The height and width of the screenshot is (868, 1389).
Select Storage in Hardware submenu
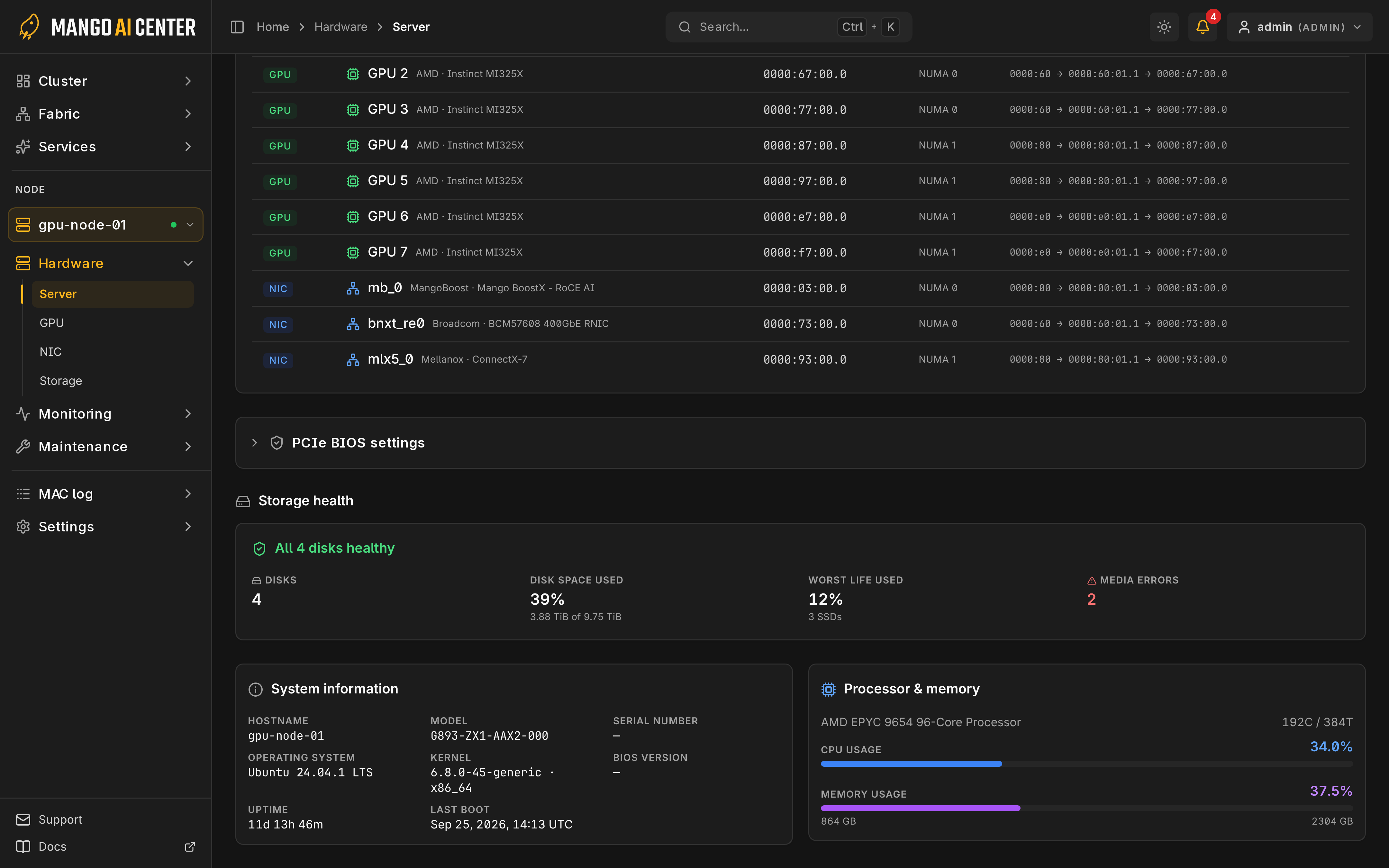113,381
